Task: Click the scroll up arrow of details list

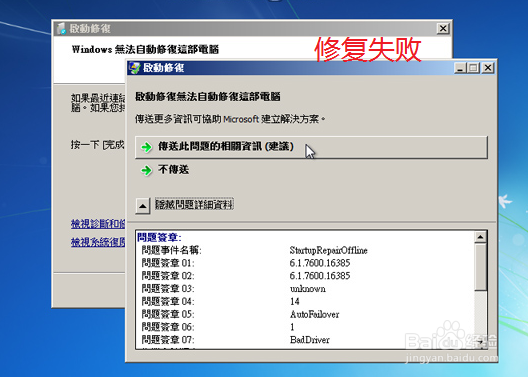Action: pos(480,237)
